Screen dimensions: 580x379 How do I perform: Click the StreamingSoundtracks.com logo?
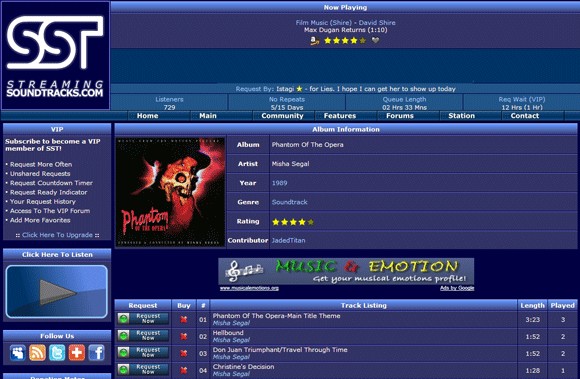[55, 55]
